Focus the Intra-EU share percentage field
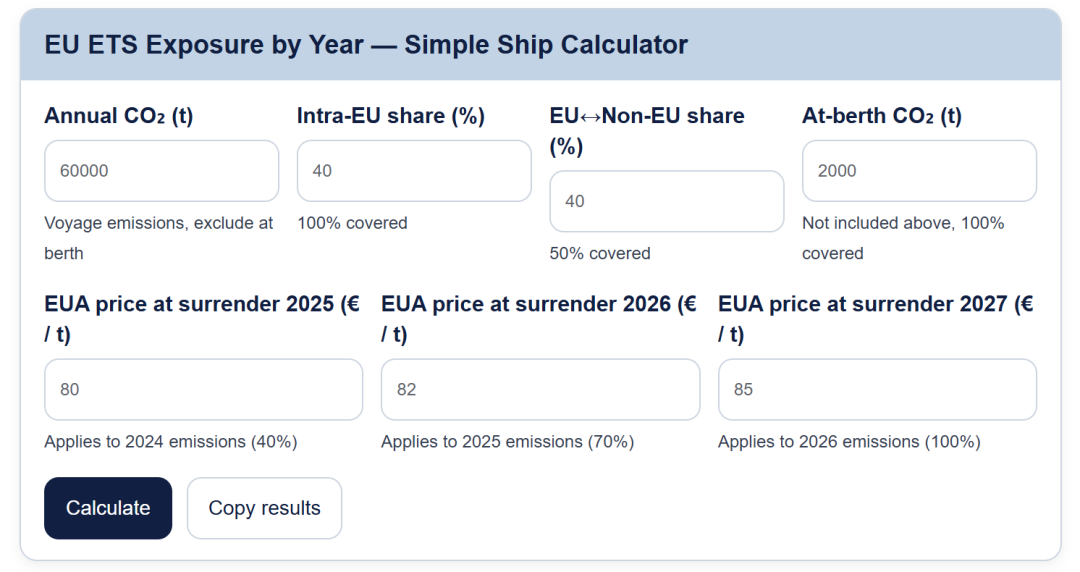1080x572 pixels. tap(414, 171)
